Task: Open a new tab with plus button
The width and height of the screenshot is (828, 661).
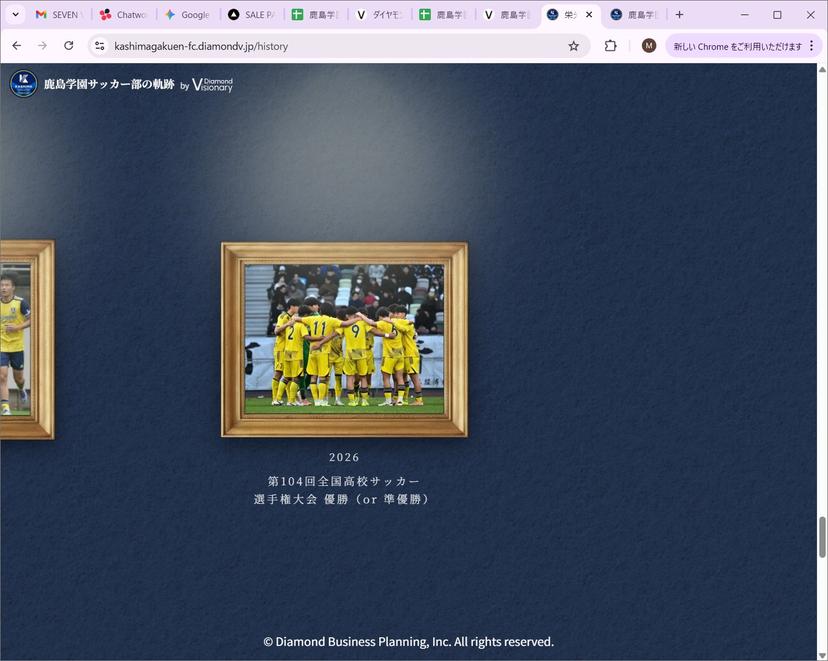Action: pos(679,15)
